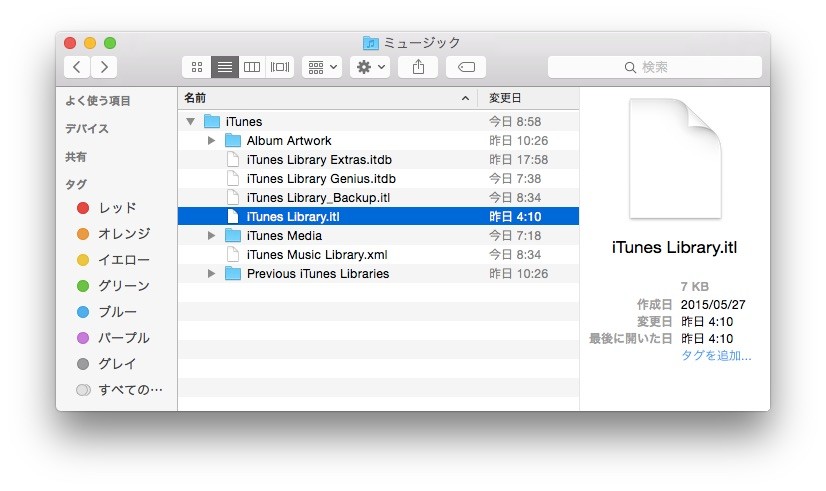Image resolution: width=826 pixels, height=491 pixels.
Task: Click the 2015/05/27 creation date value
Action: (713, 305)
